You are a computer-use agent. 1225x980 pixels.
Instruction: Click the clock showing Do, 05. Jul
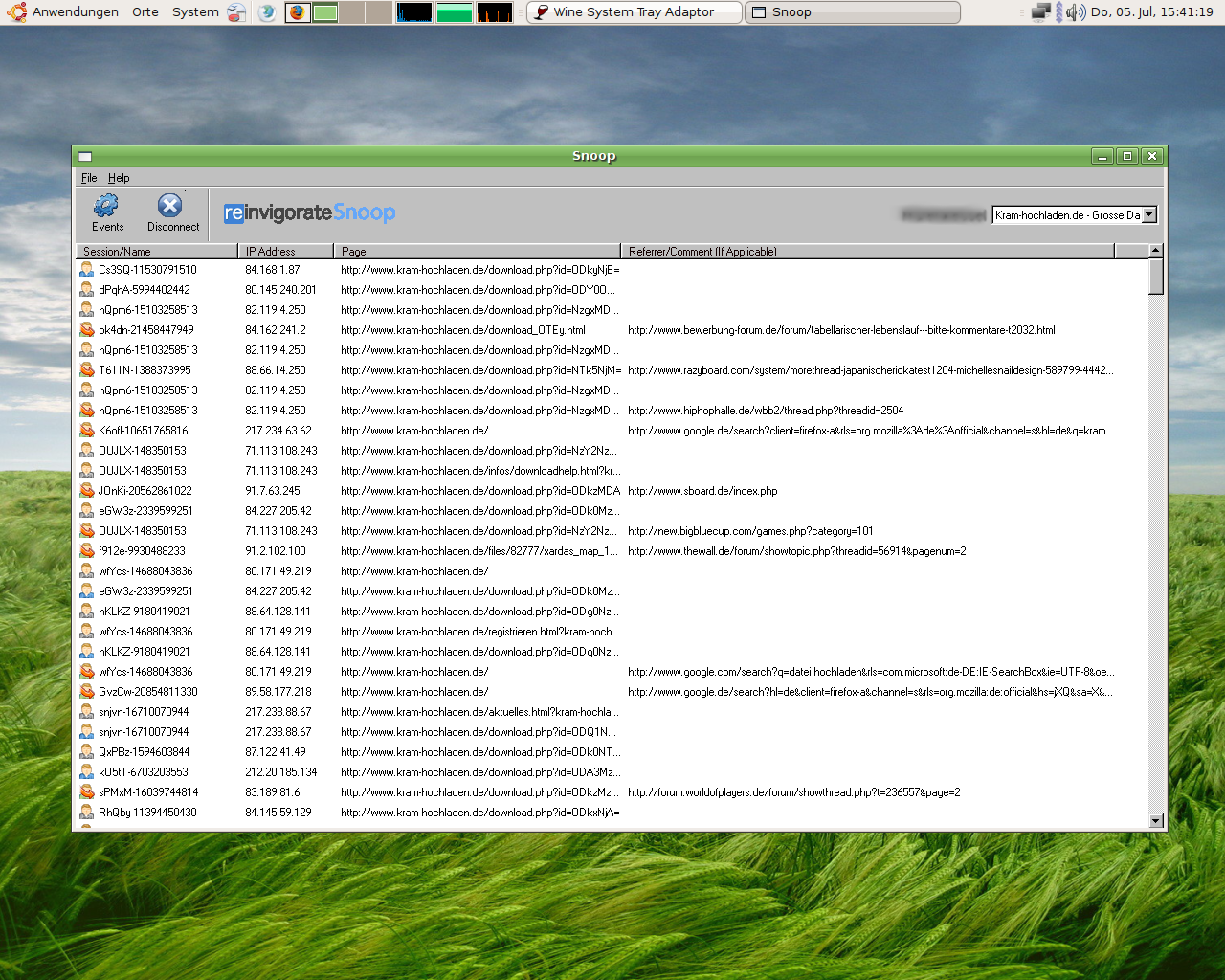click(x=1152, y=12)
